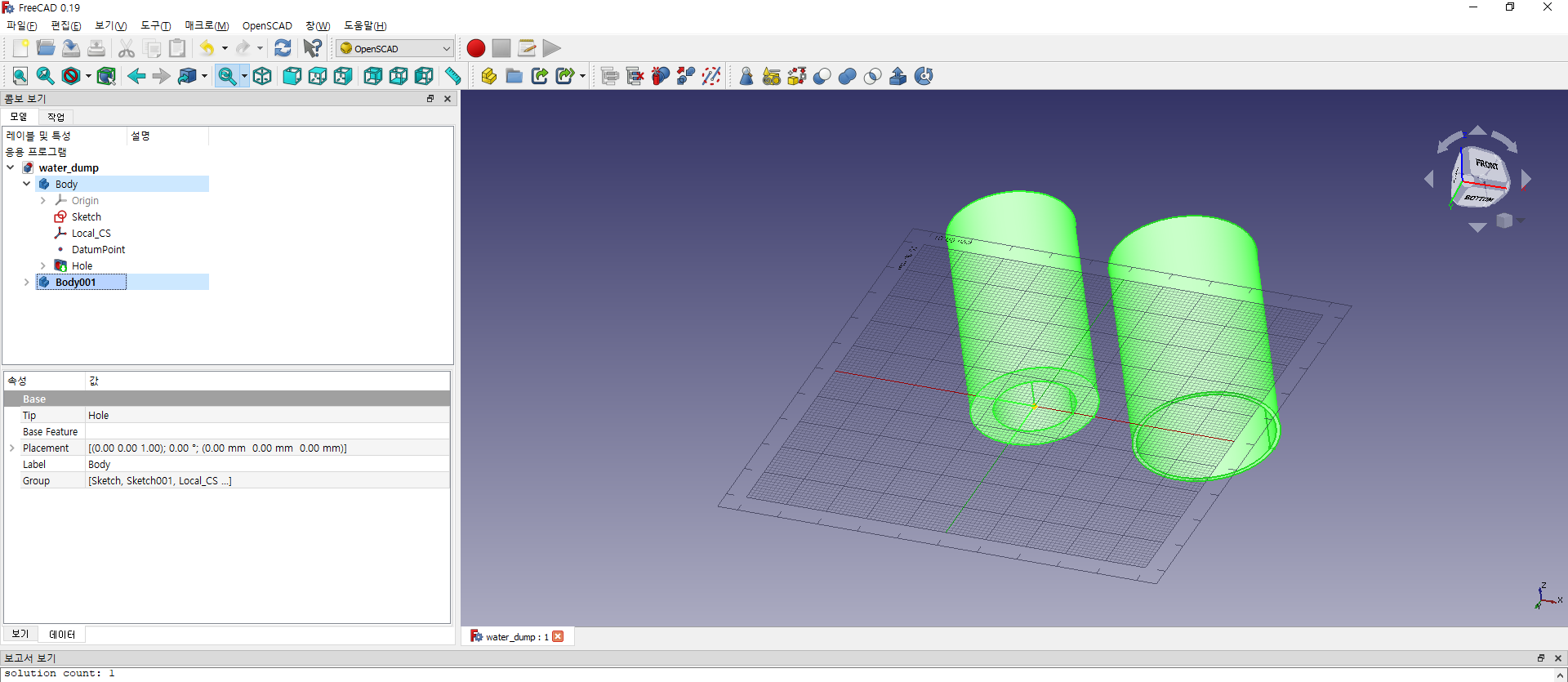Open the dropdown arrow beside the highlighted sync view icon
The height and width of the screenshot is (682, 1568).
(244, 76)
